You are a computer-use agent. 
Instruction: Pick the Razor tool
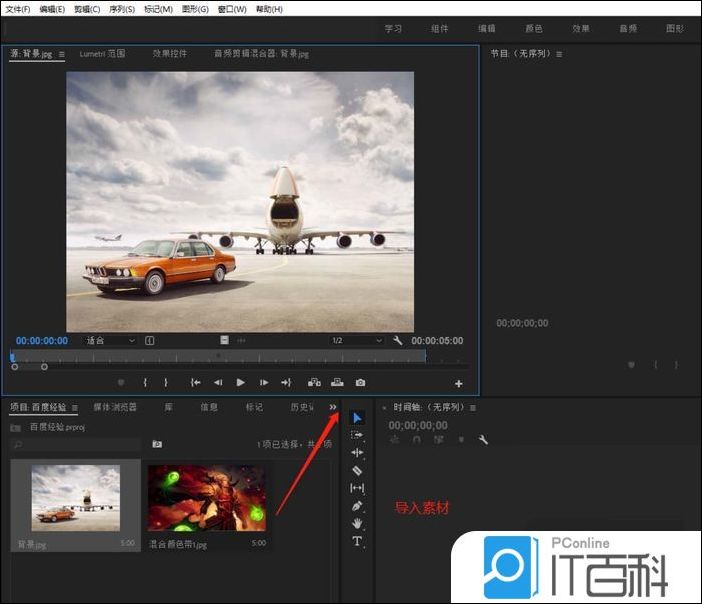[x=358, y=470]
